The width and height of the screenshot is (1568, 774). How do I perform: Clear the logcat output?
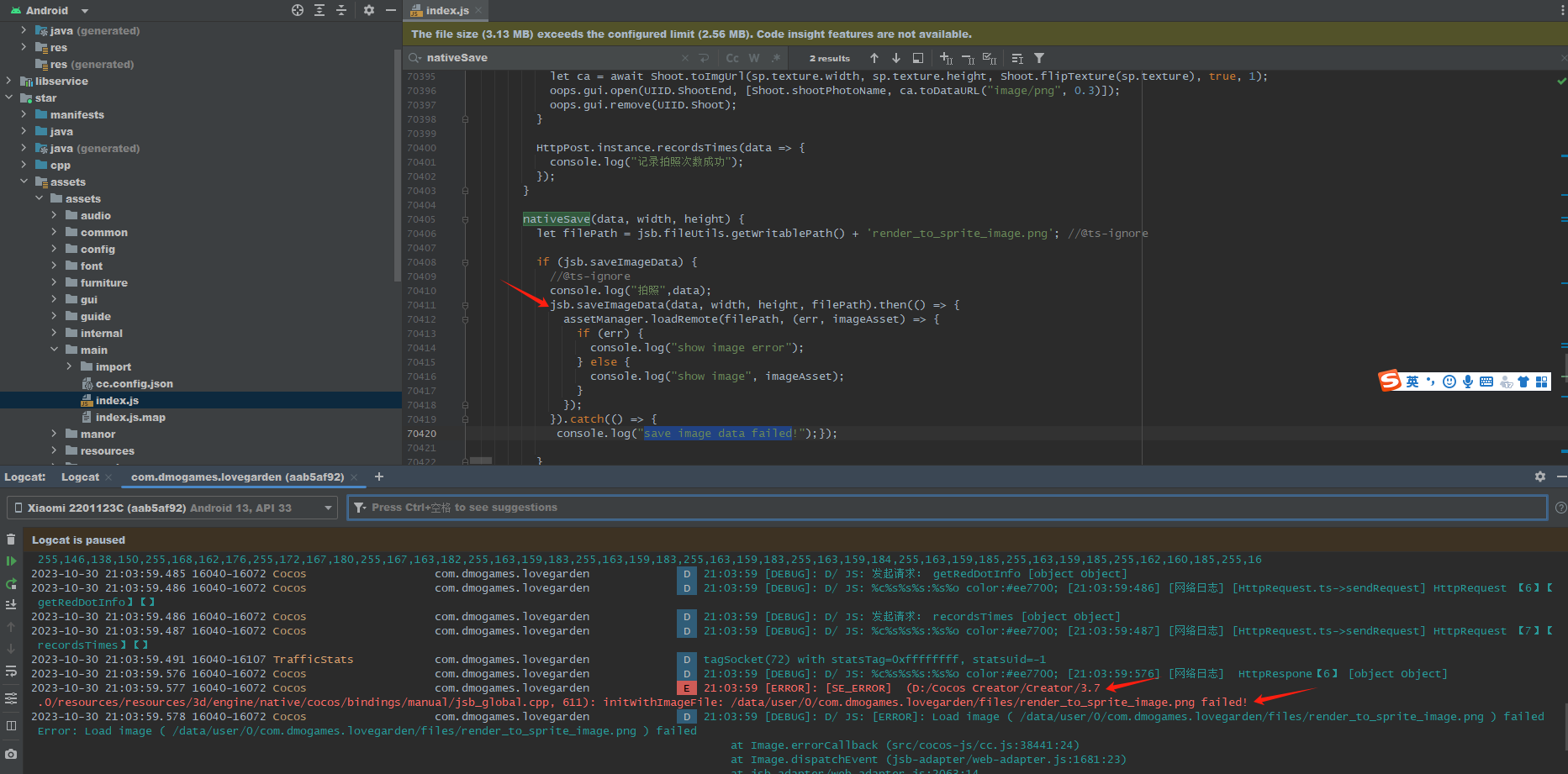pos(11,539)
